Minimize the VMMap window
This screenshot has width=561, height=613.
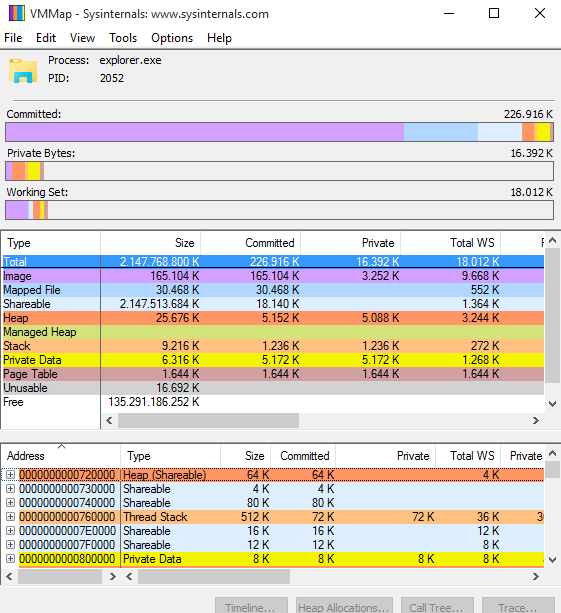point(449,13)
